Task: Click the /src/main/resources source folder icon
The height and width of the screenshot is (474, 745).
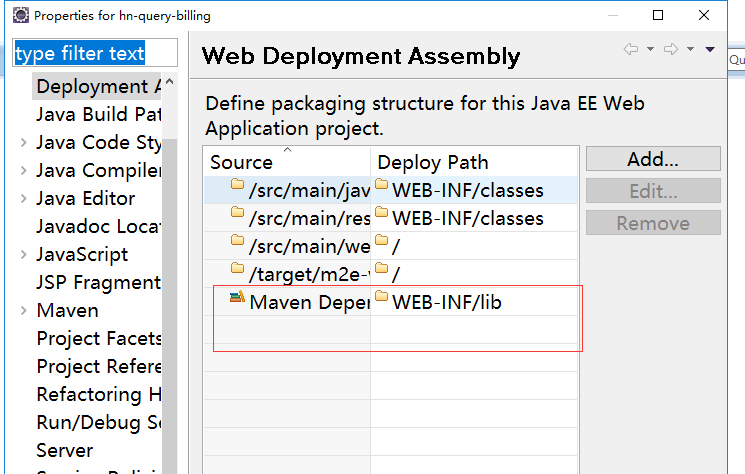Action: click(x=237, y=213)
